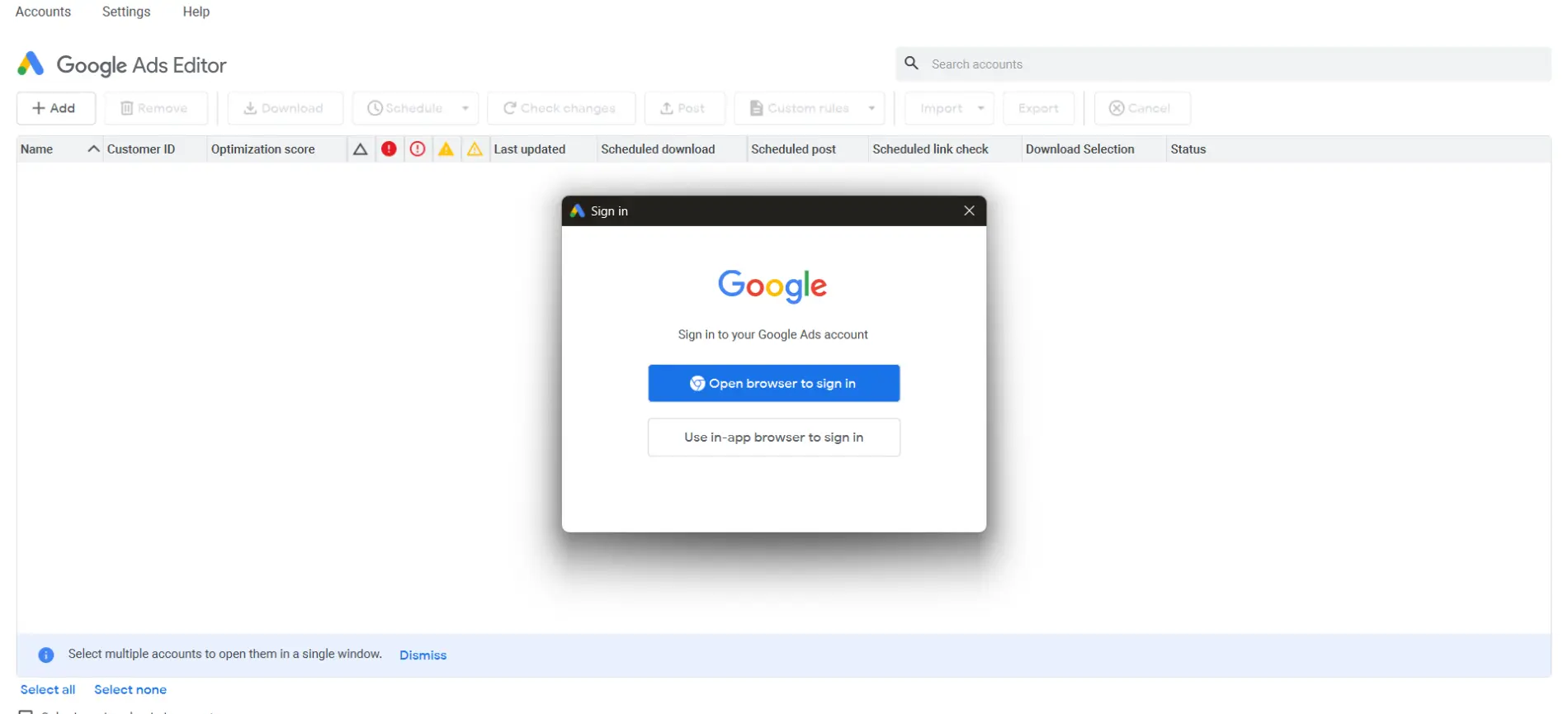The height and width of the screenshot is (714, 1568).
Task: Click Open browser to sign in
Action: (x=773, y=383)
